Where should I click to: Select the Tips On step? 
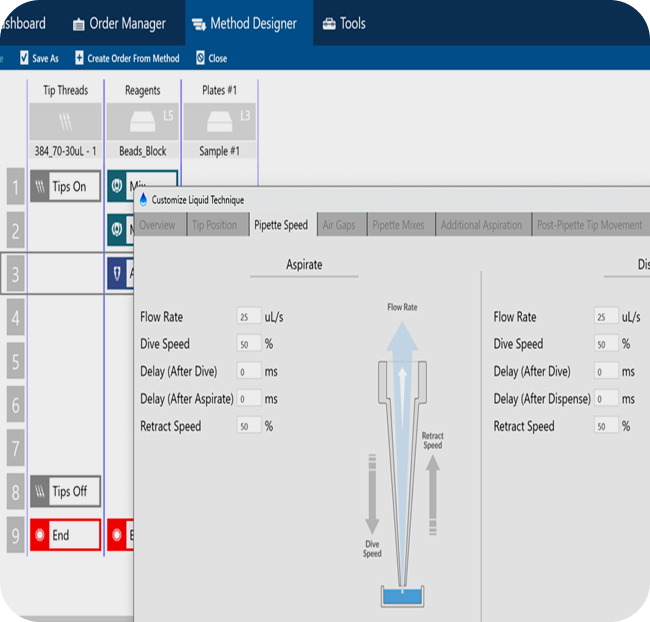[65, 186]
